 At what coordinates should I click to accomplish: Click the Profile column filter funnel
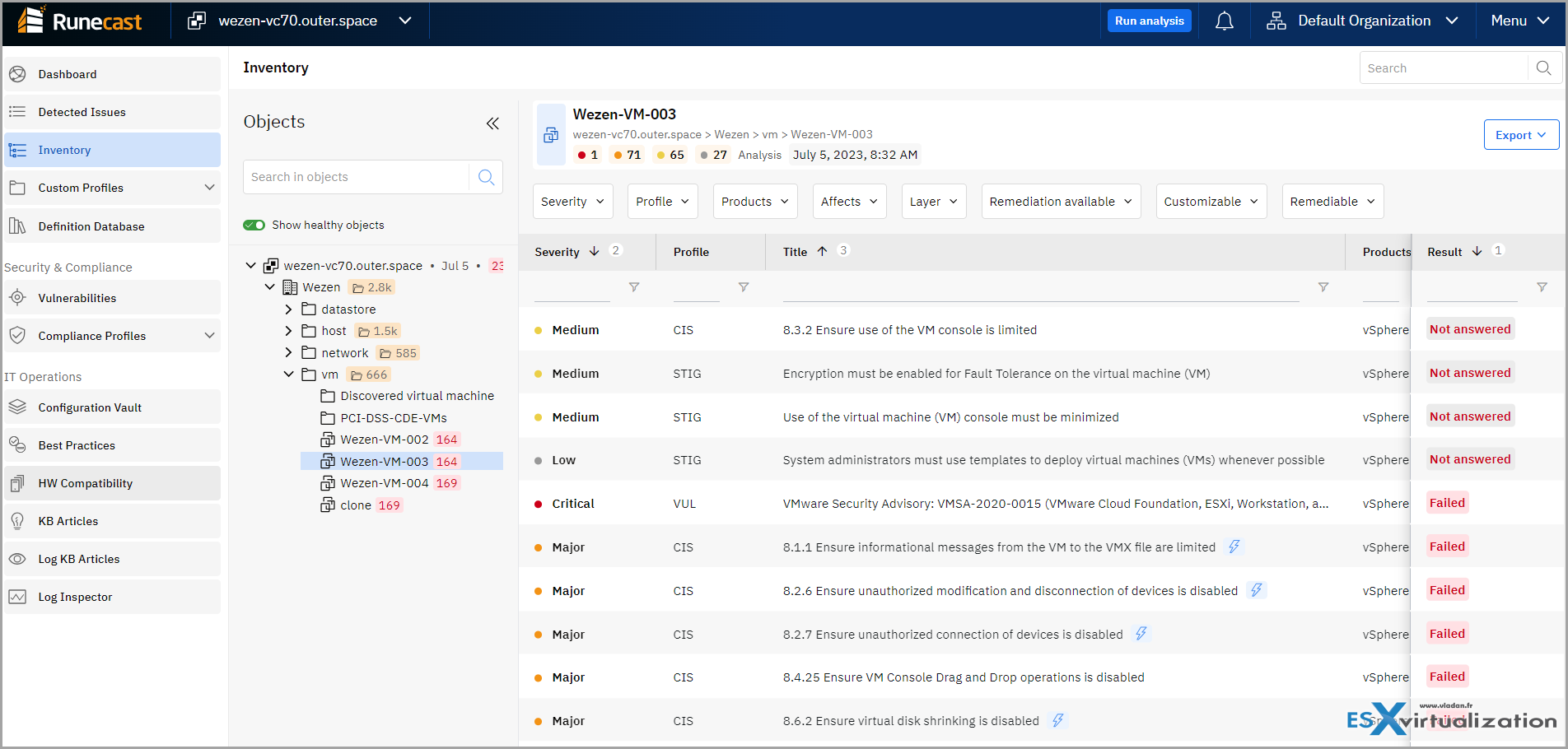click(744, 287)
